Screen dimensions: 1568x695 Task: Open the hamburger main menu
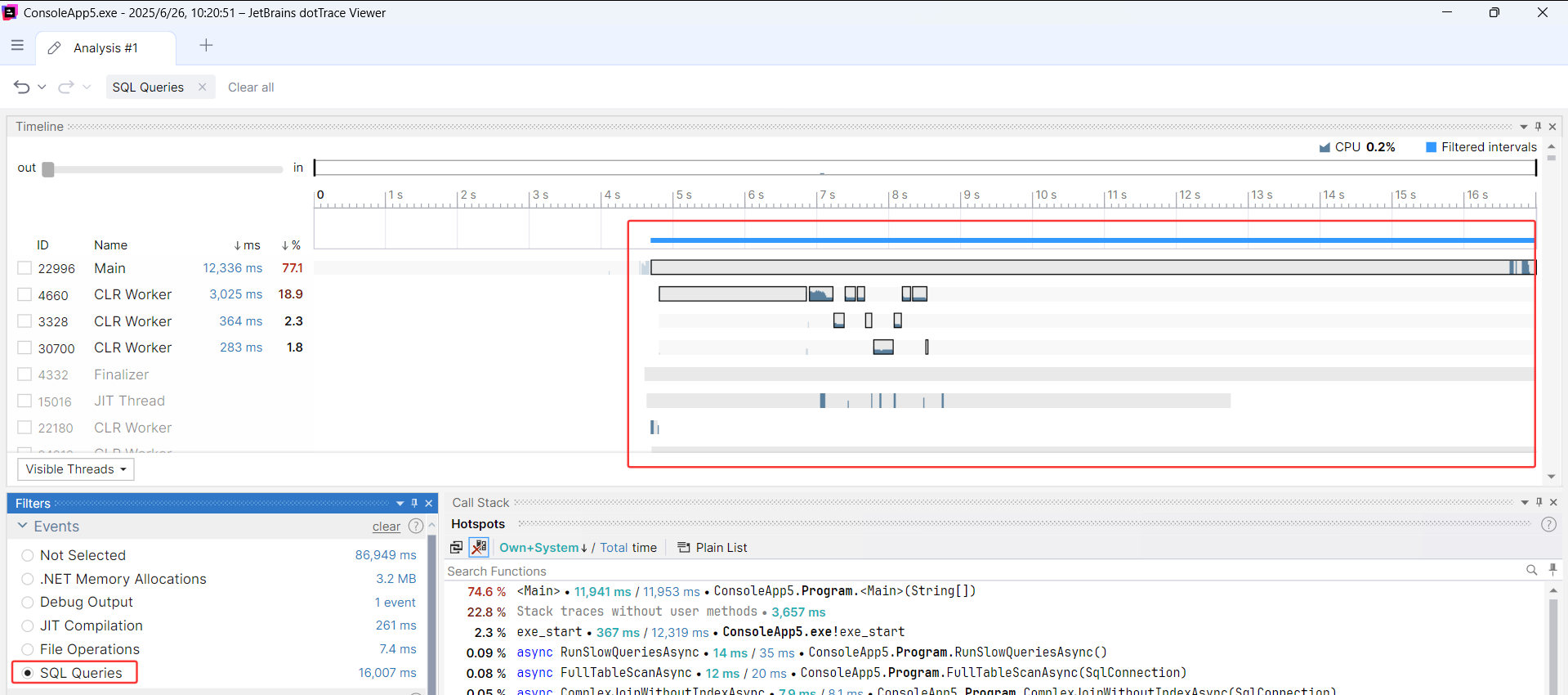click(17, 46)
